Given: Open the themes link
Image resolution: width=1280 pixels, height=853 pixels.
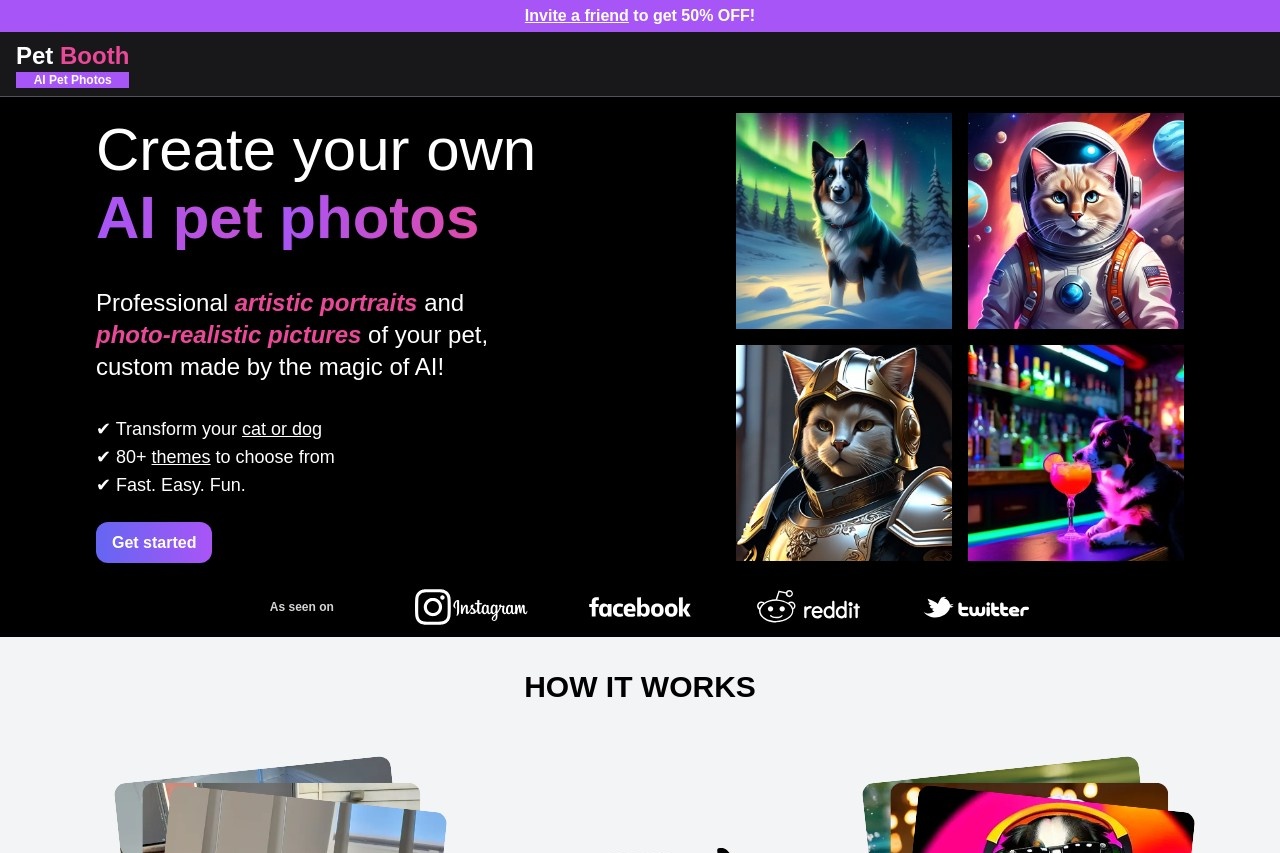Looking at the screenshot, I should point(181,457).
